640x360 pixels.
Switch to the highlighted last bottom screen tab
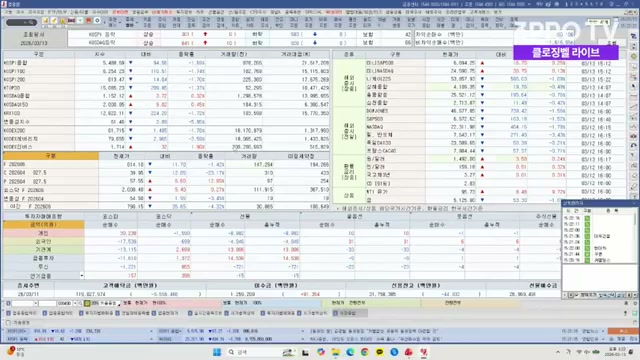[350, 313]
